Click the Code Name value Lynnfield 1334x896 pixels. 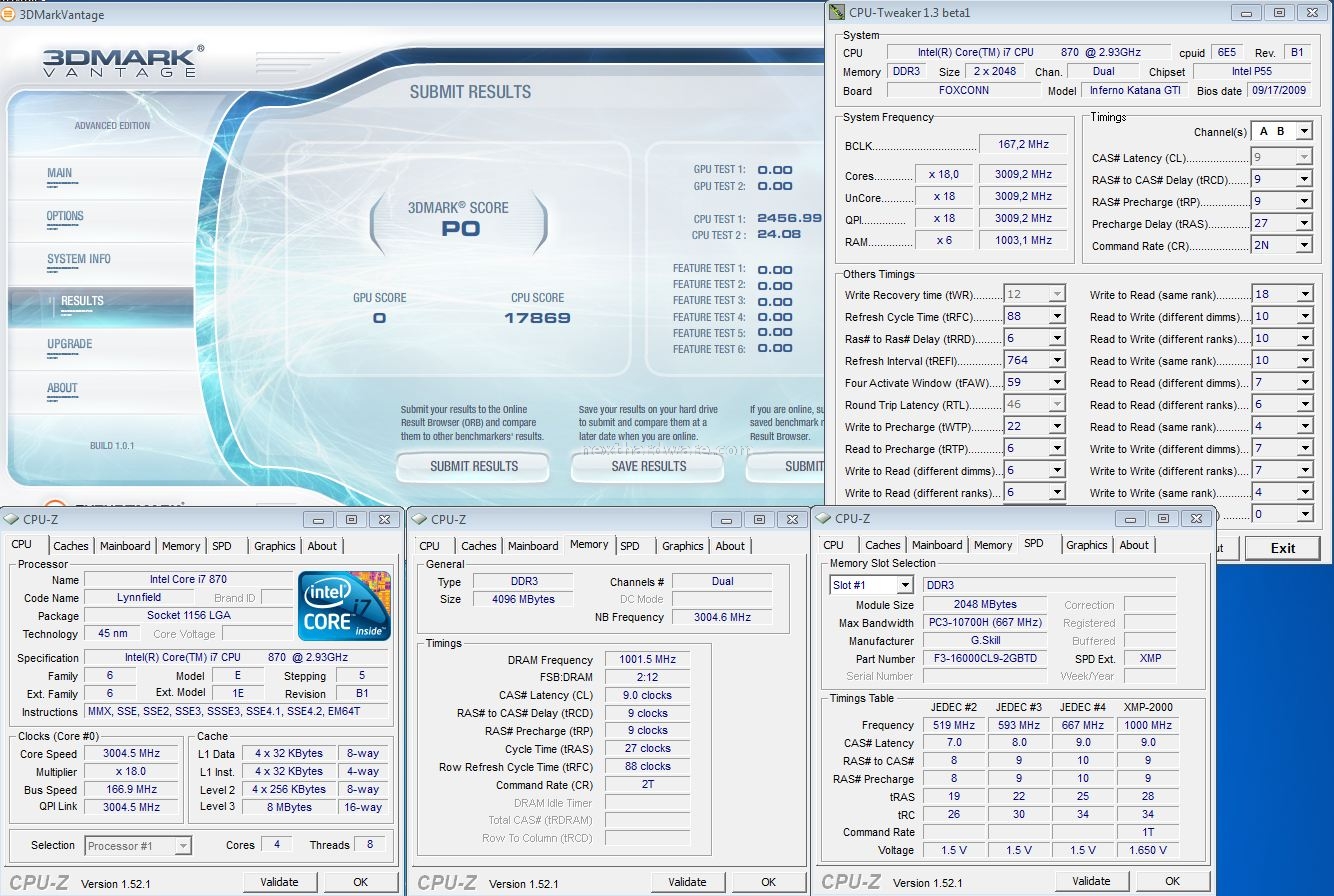click(138, 598)
